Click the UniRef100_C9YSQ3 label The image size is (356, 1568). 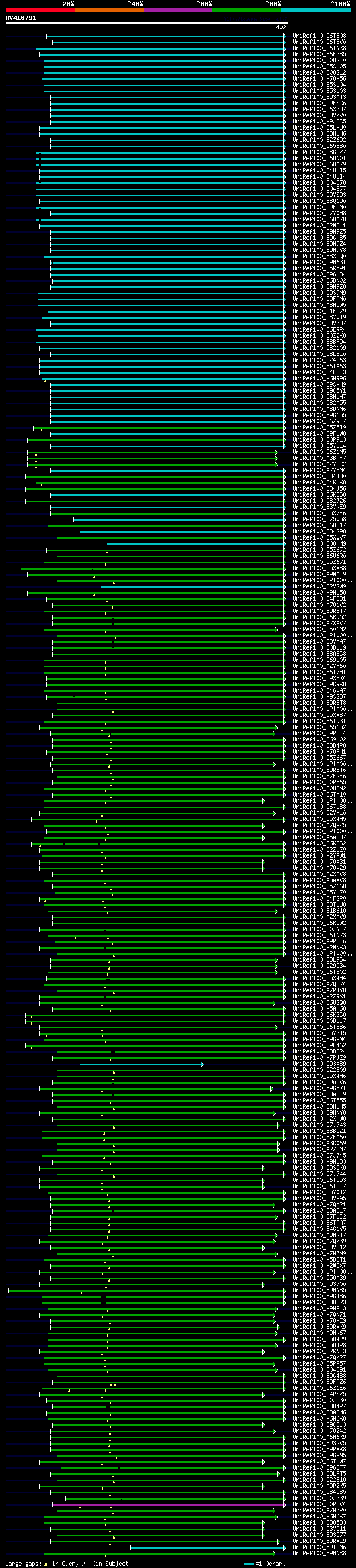[319, 195]
